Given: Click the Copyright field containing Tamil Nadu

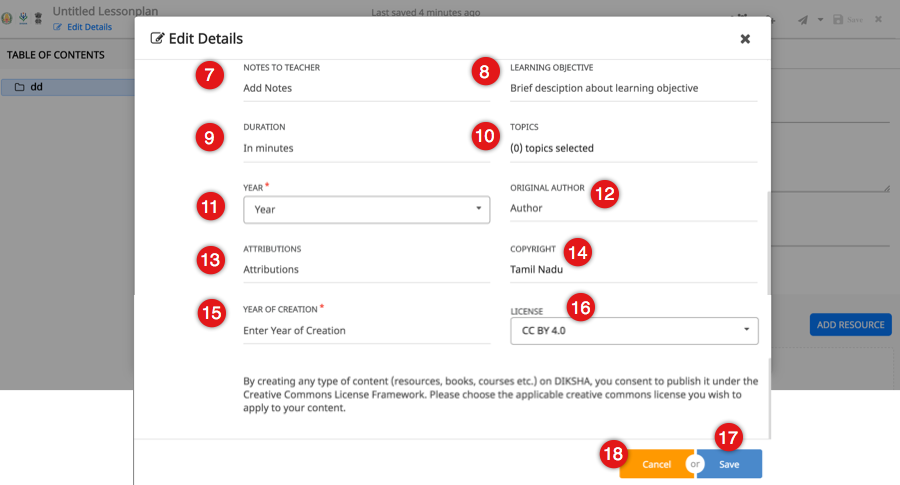Looking at the screenshot, I should (x=633, y=269).
